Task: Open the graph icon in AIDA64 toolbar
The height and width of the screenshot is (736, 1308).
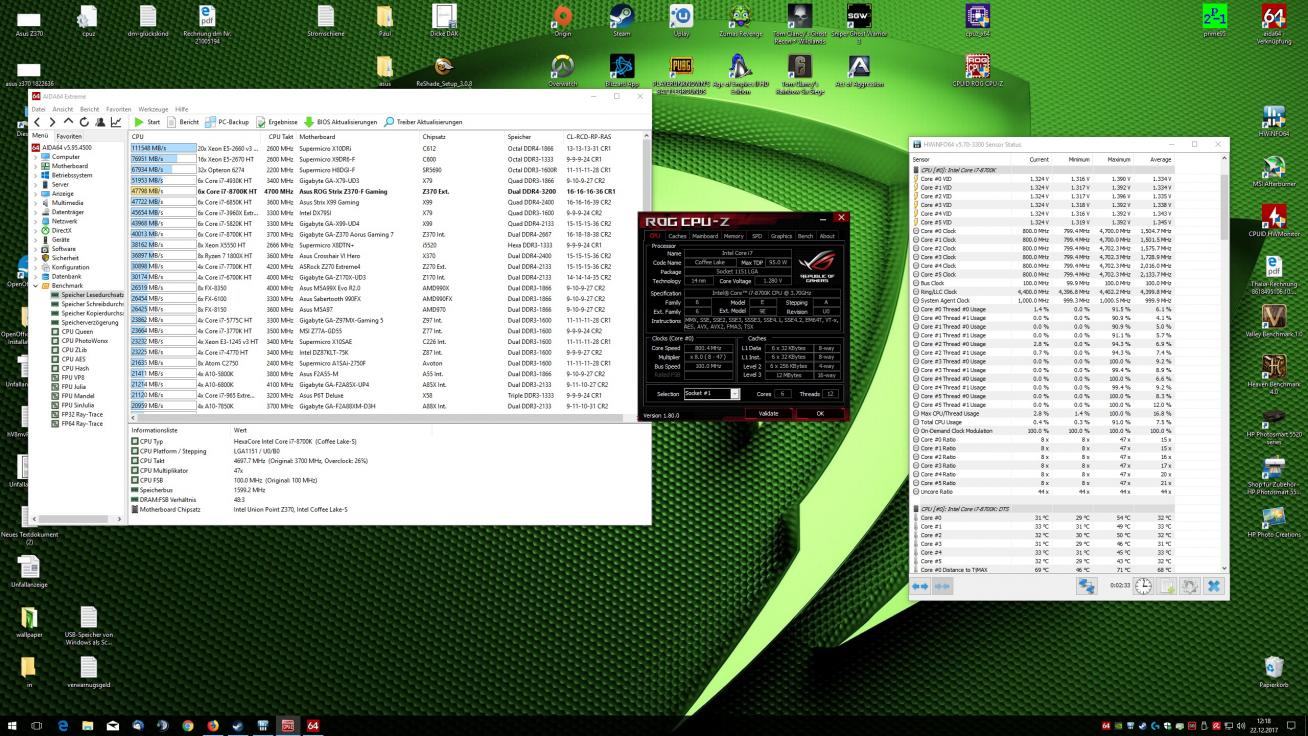Action: point(116,122)
